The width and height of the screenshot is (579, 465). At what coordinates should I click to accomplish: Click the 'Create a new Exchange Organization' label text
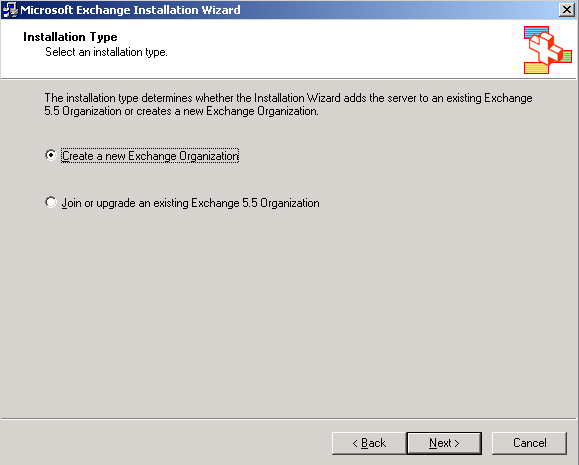pyautogui.click(x=150, y=156)
